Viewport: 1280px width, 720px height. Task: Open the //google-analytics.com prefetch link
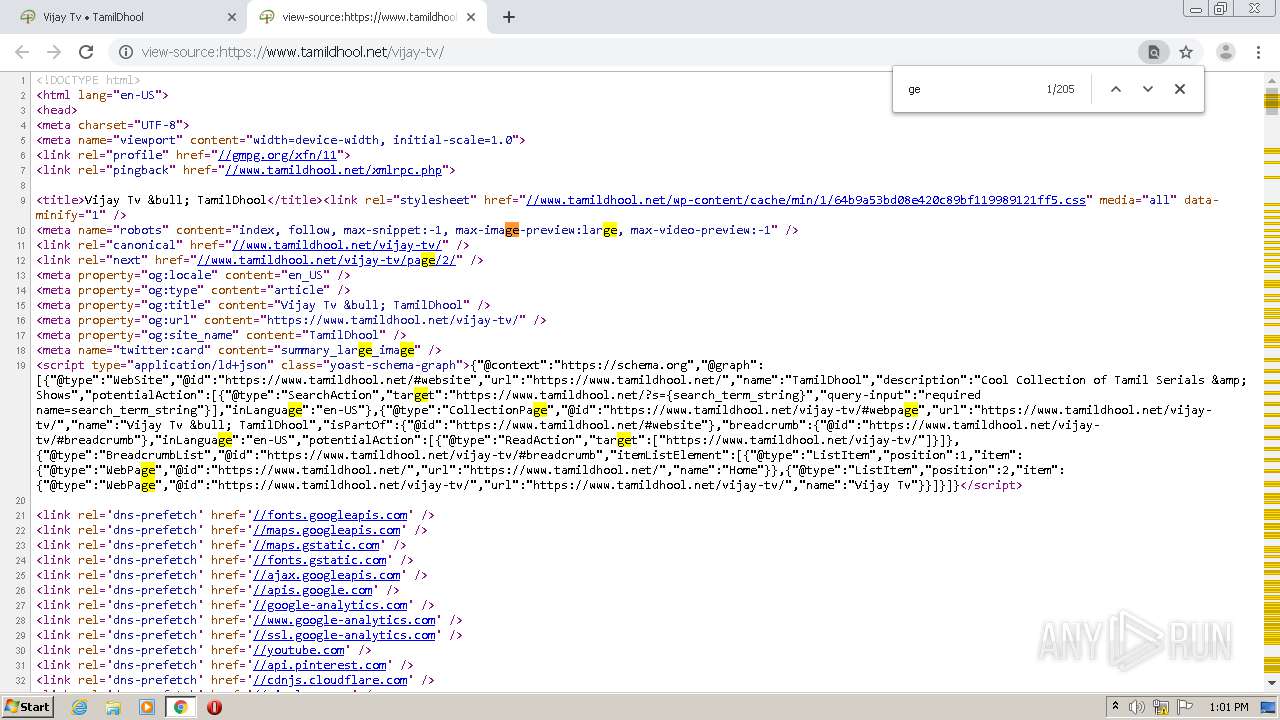point(330,605)
